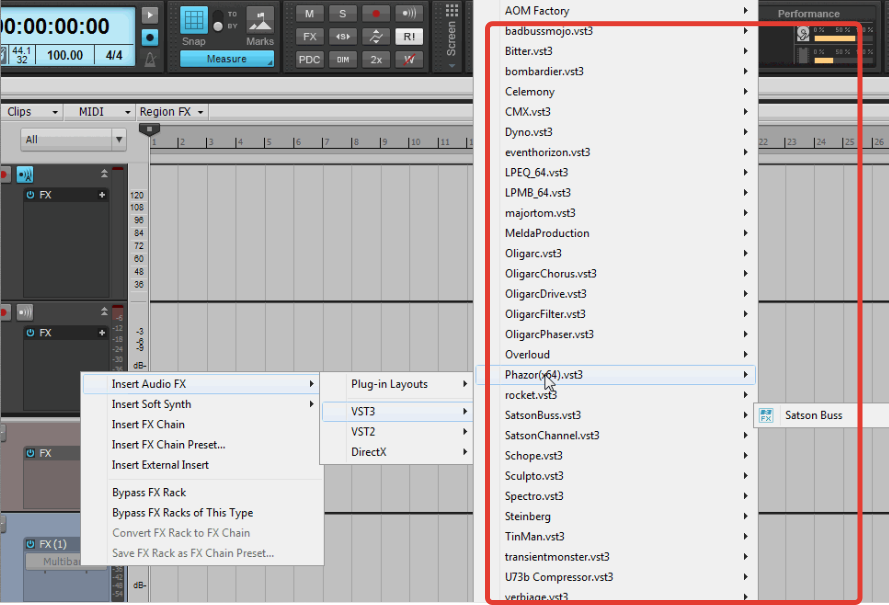Click the plus icon on second FX rack
889x605 pixels.
tap(102, 333)
